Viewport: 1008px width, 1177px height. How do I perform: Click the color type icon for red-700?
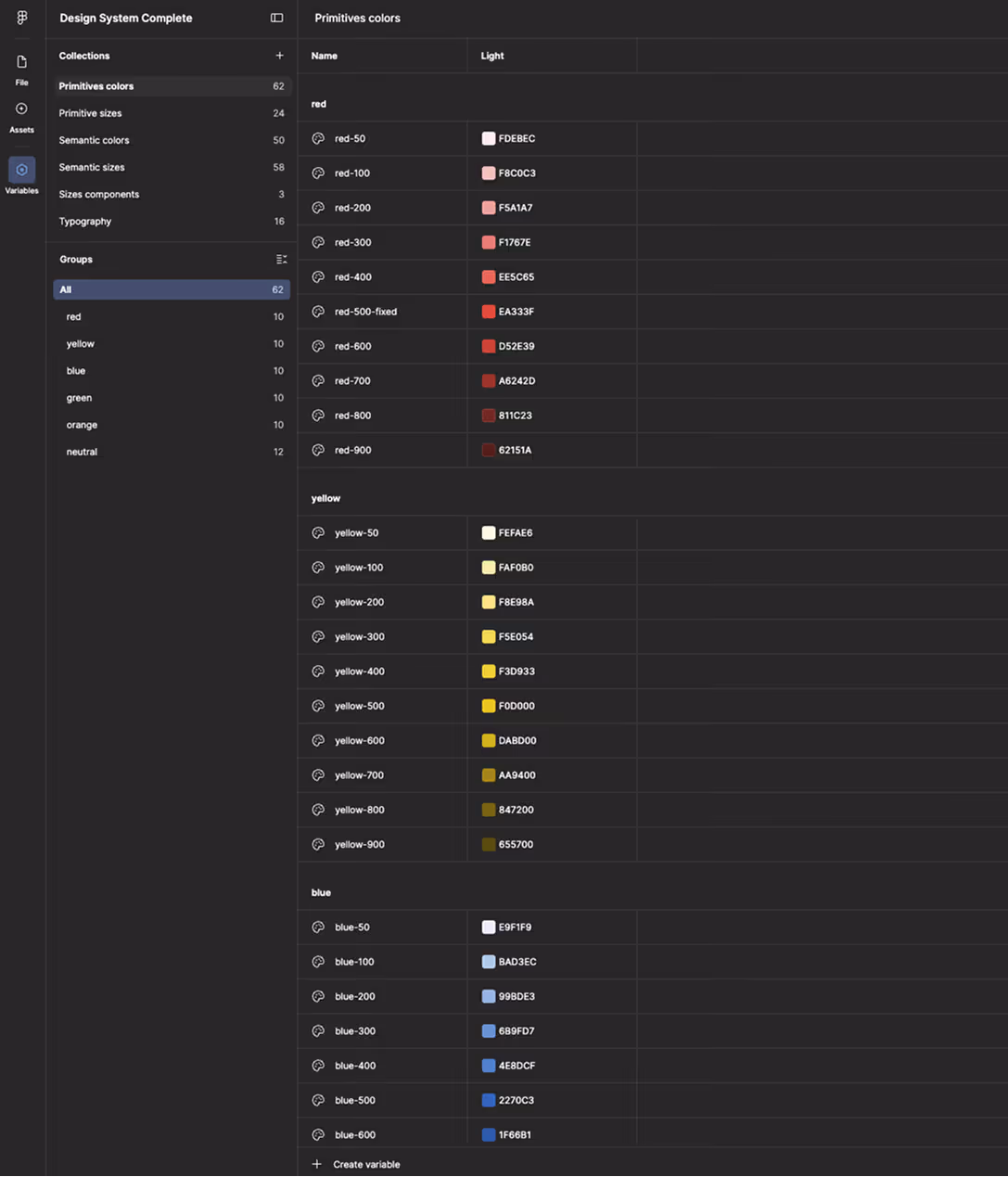pyautogui.click(x=318, y=381)
